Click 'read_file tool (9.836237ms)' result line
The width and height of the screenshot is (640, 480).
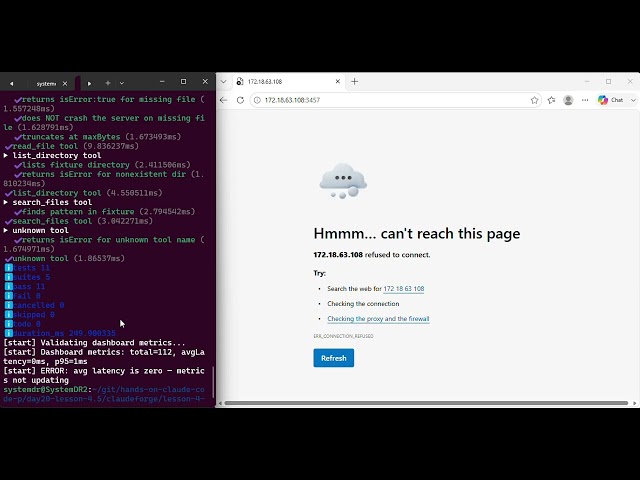(x=72, y=146)
